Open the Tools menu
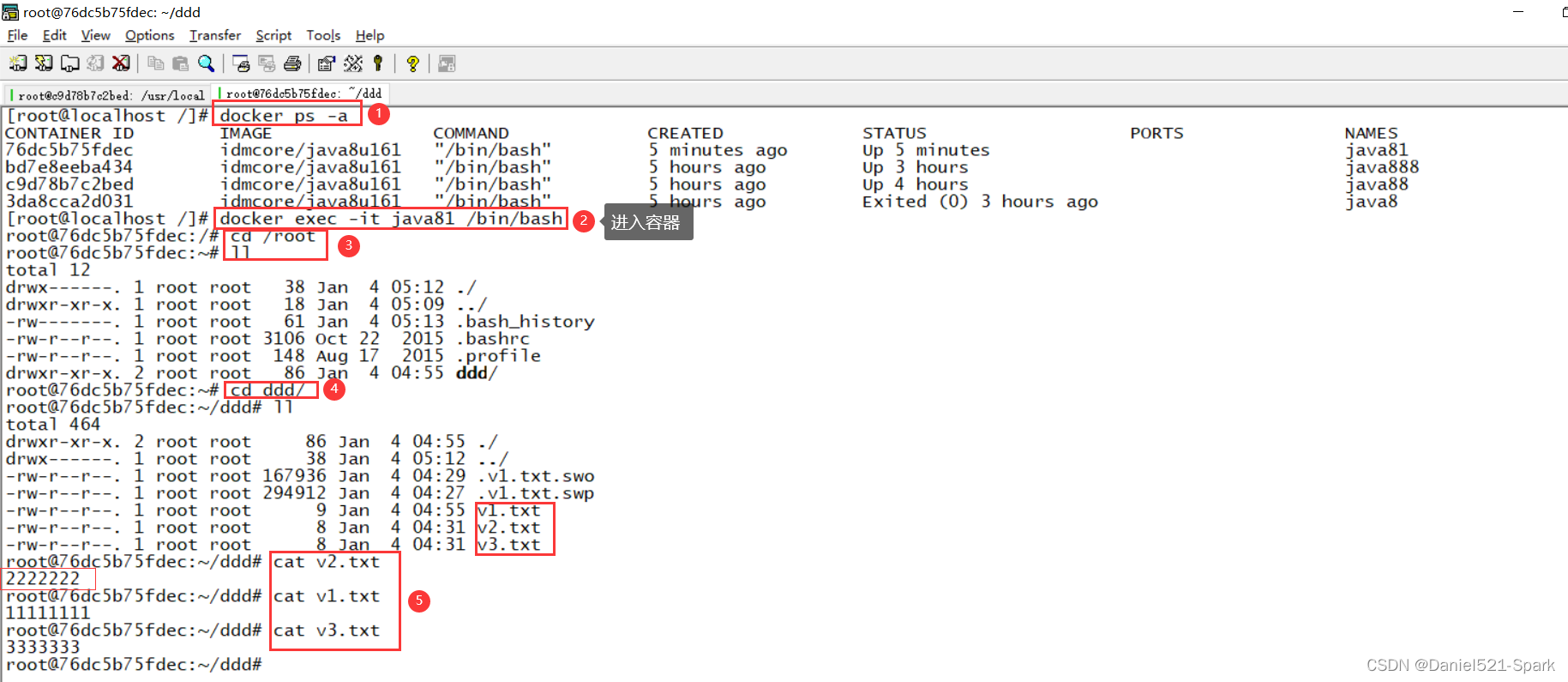This screenshot has height=682, width=1568. [323, 35]
